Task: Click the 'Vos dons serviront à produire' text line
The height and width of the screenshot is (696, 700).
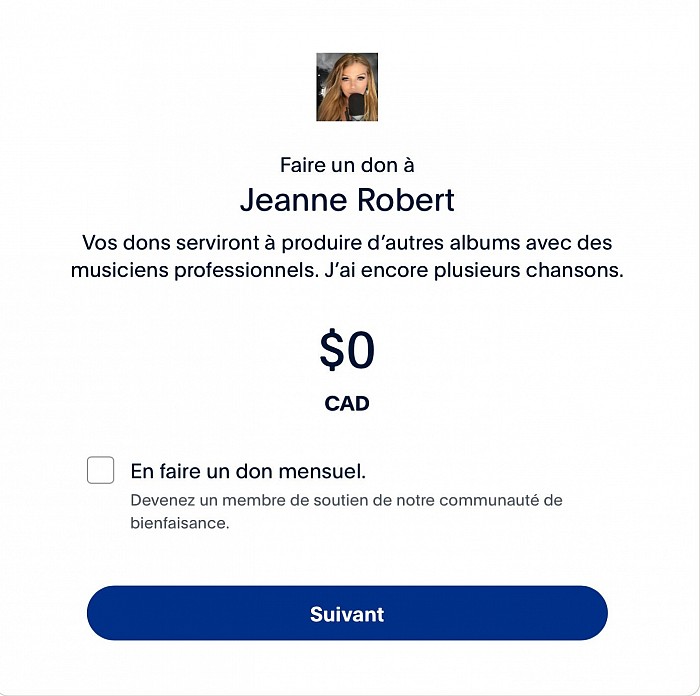Action: pyautogui.click(x=347, y=243)
